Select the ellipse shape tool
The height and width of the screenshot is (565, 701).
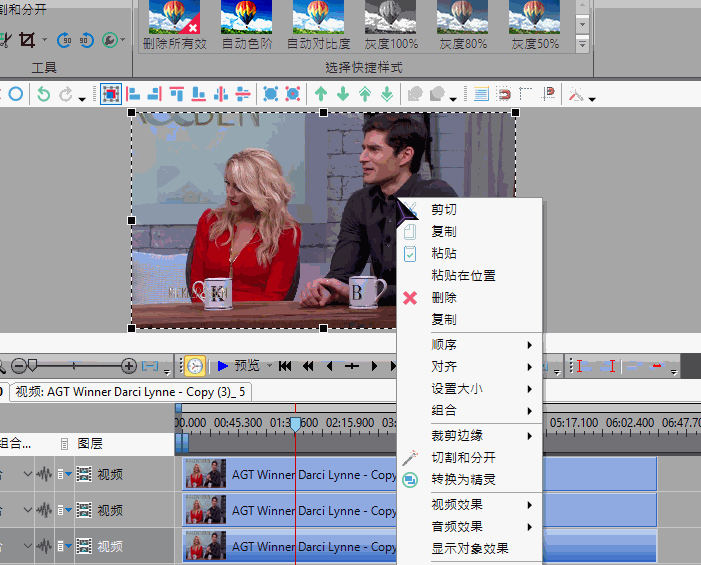click(x=16, y=94)
